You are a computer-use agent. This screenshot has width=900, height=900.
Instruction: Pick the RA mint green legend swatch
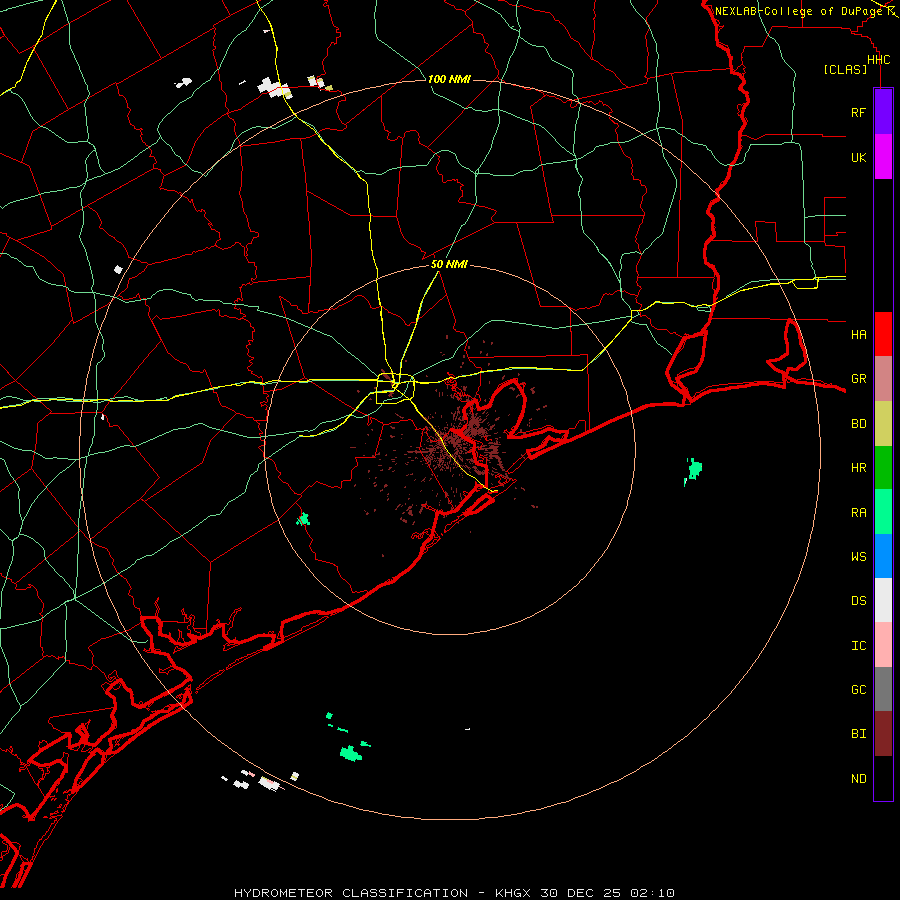click(x=883, y=512)
